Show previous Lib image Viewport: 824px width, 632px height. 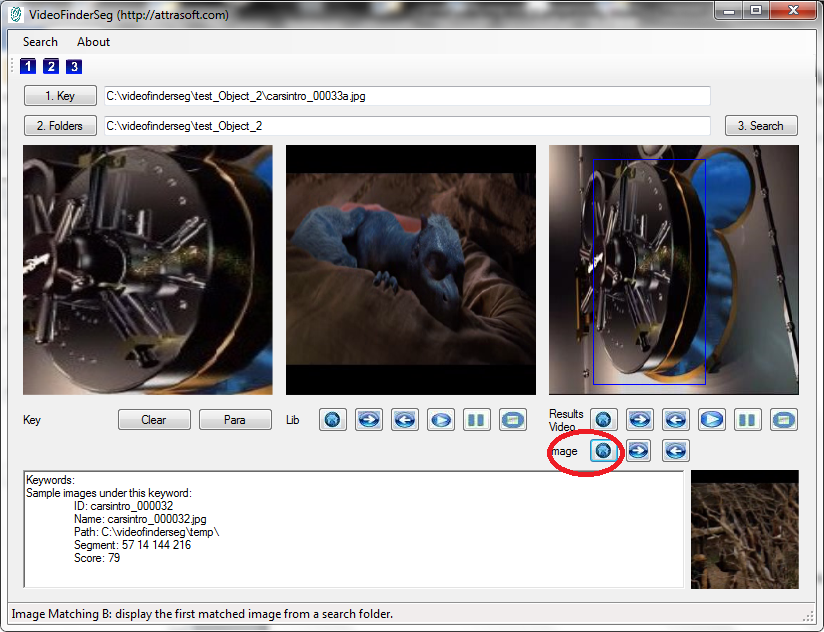pos(405,420)
